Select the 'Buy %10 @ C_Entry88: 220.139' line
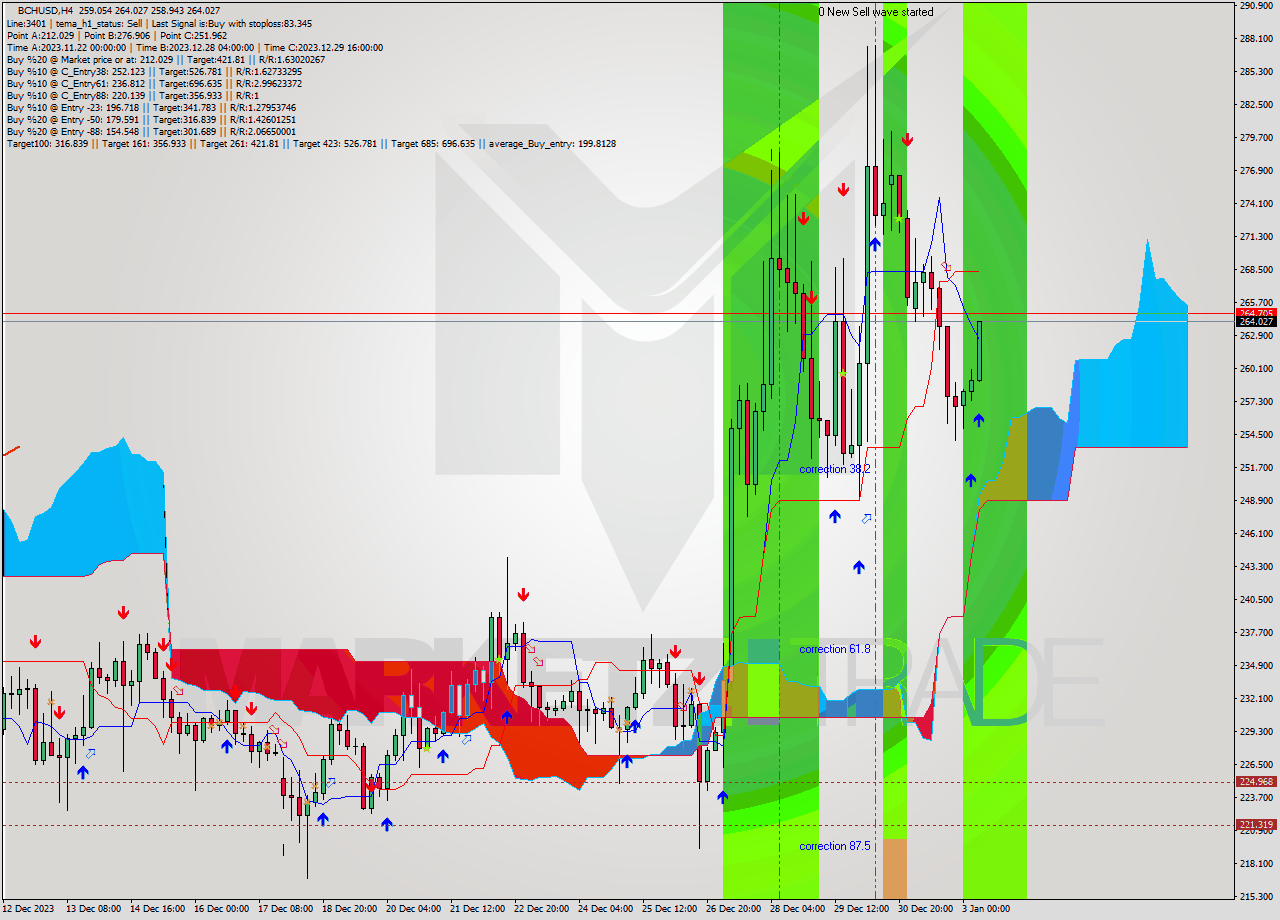1280x920 pixels. point(132,95)
